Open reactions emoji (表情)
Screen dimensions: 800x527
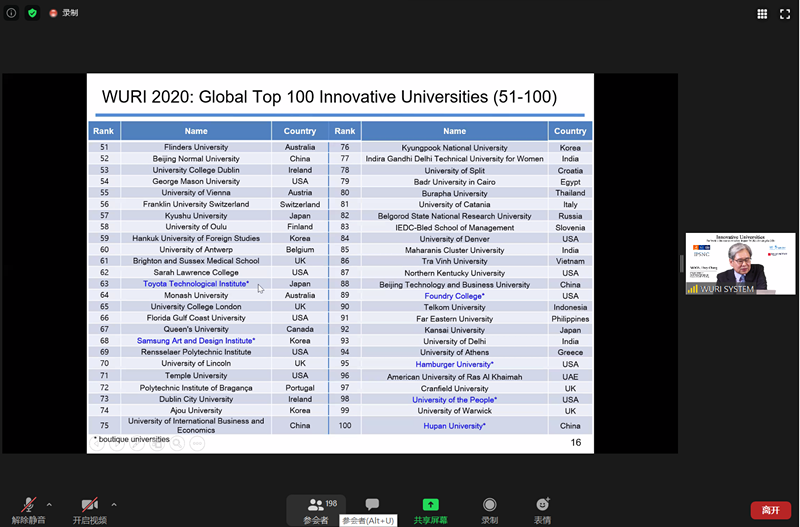coord(542,510)
